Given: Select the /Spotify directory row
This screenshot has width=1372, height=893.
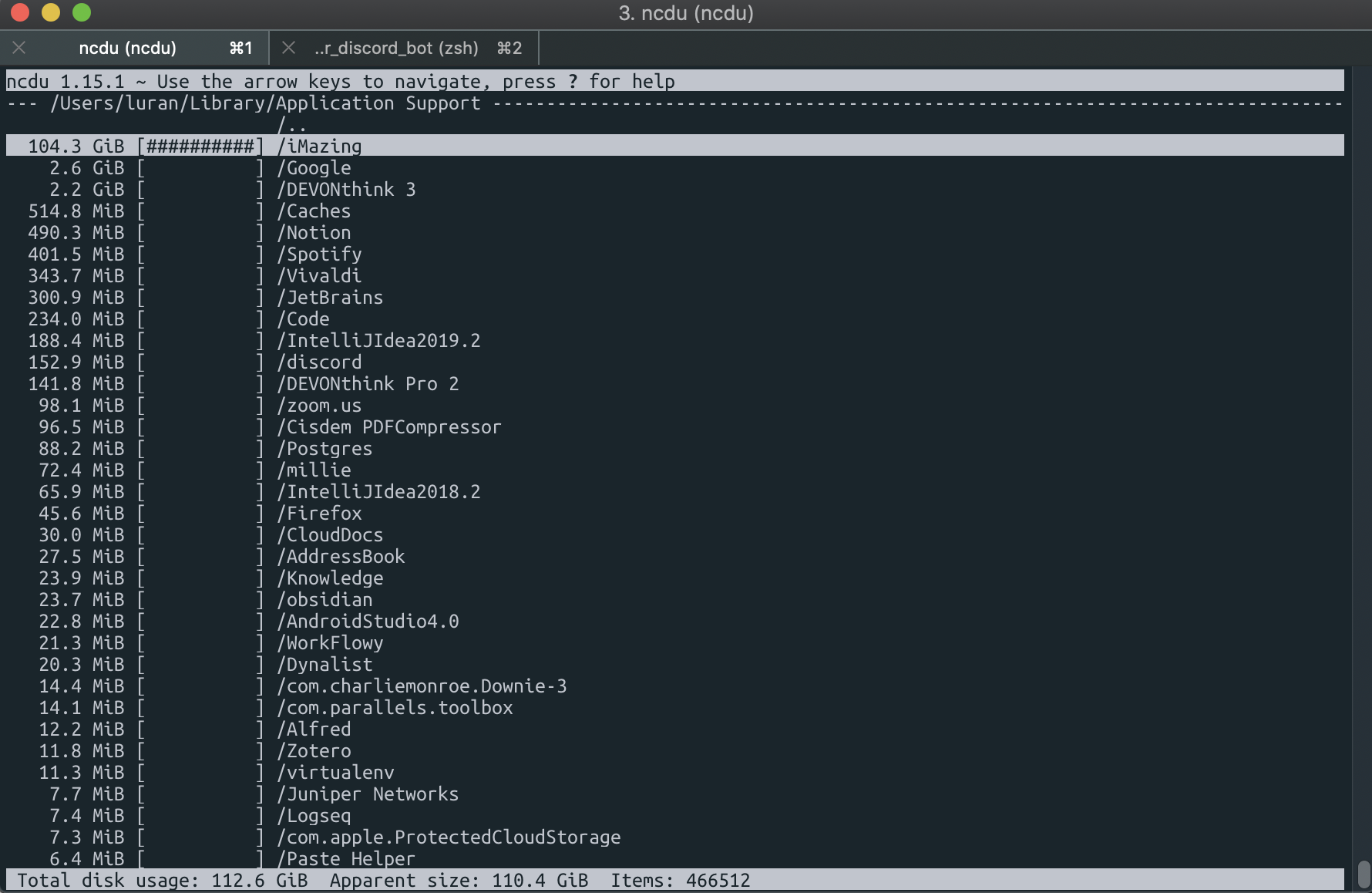Looking at the screenshot, I should point(675,254).
